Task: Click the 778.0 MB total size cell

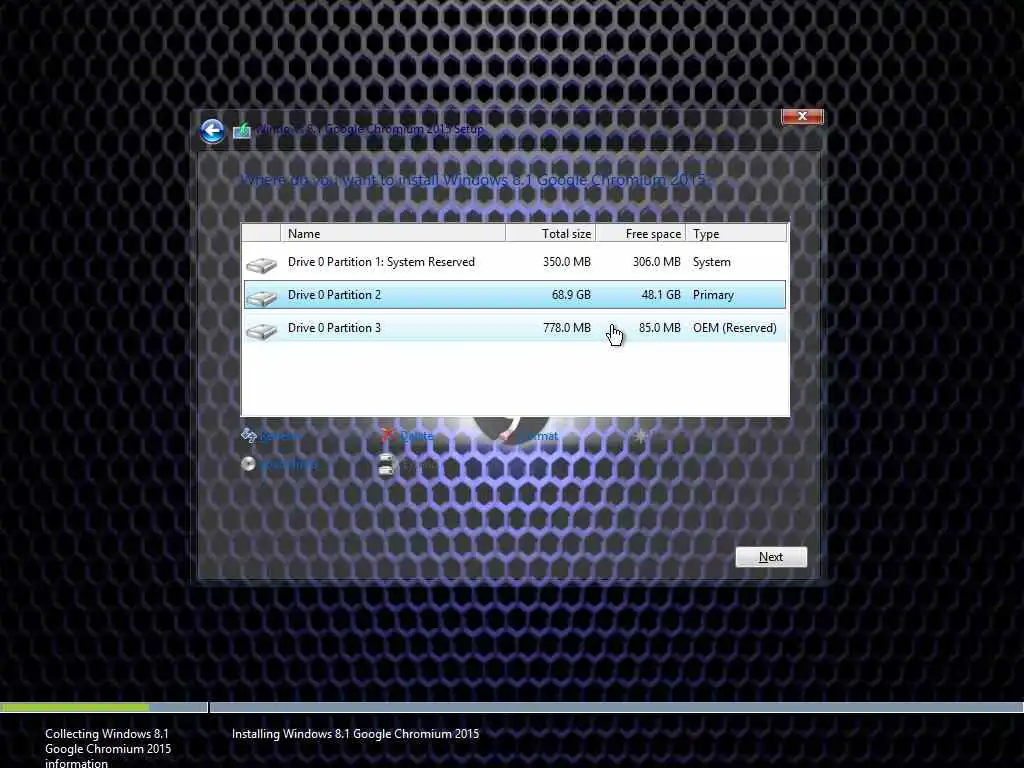Action: [x=566, y=328]
